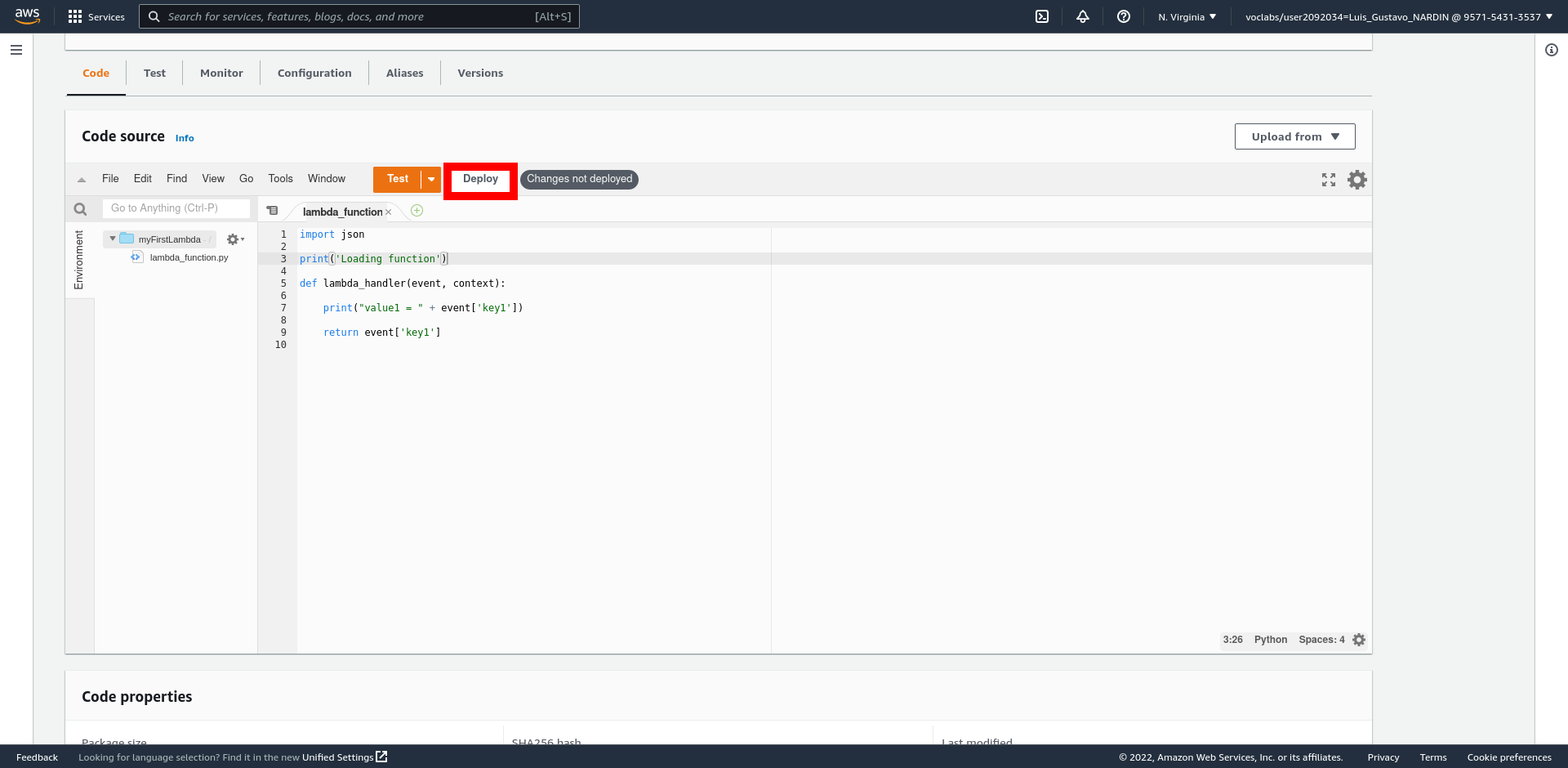Open editor preferences gear icon
This screenshot has width=1568, height=768.
[1356, 180]
